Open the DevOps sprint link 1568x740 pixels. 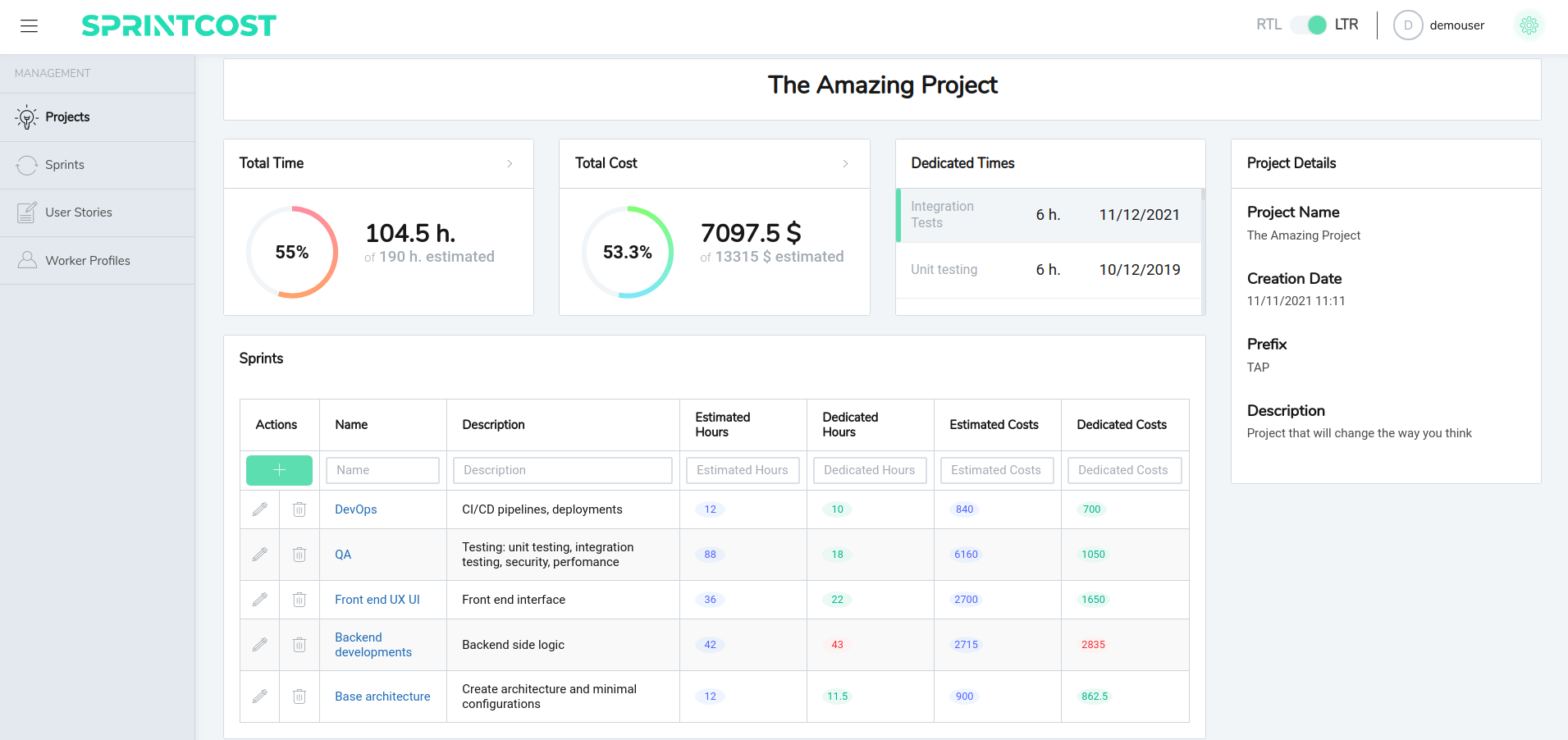[x=355, y=509]
